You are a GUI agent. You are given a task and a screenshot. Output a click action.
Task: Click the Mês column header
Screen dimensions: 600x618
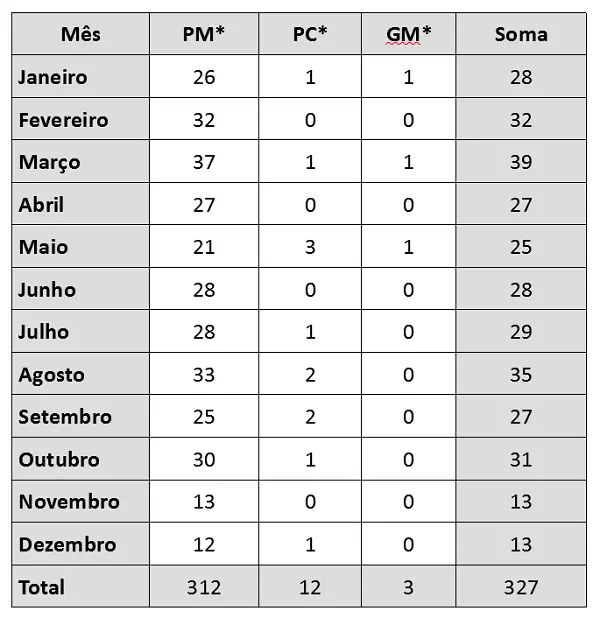coord(80,35)
